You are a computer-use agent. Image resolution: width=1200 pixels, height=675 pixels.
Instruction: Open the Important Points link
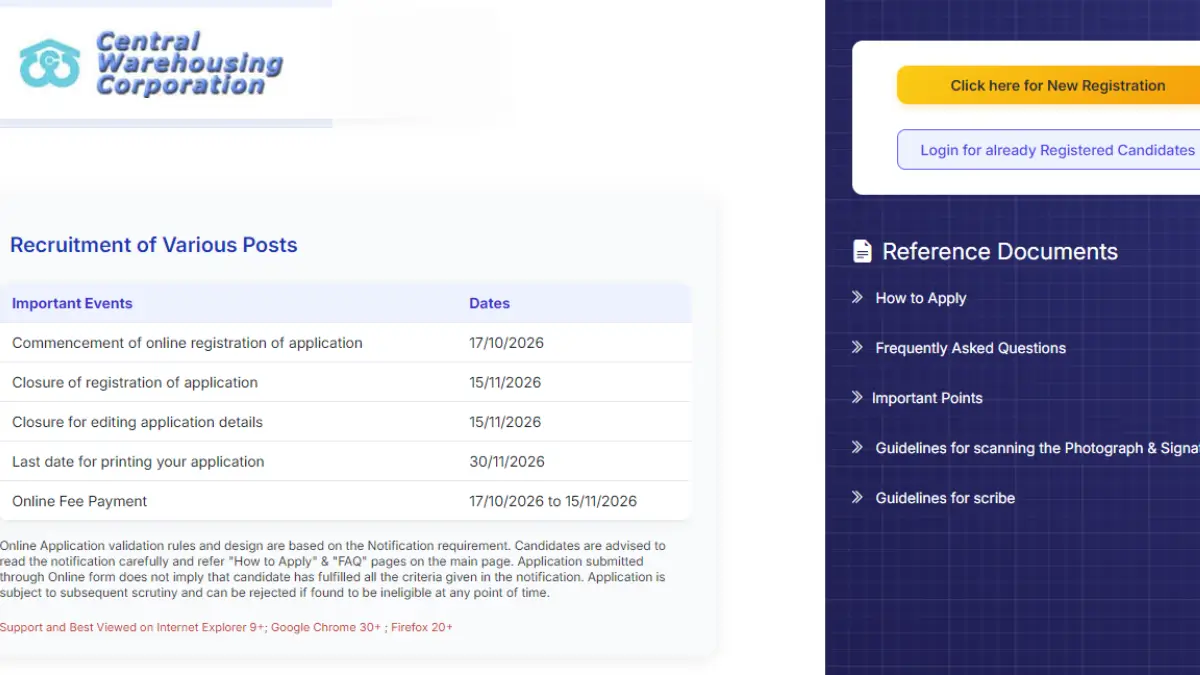pyautogui.click(x=927, y=398)
